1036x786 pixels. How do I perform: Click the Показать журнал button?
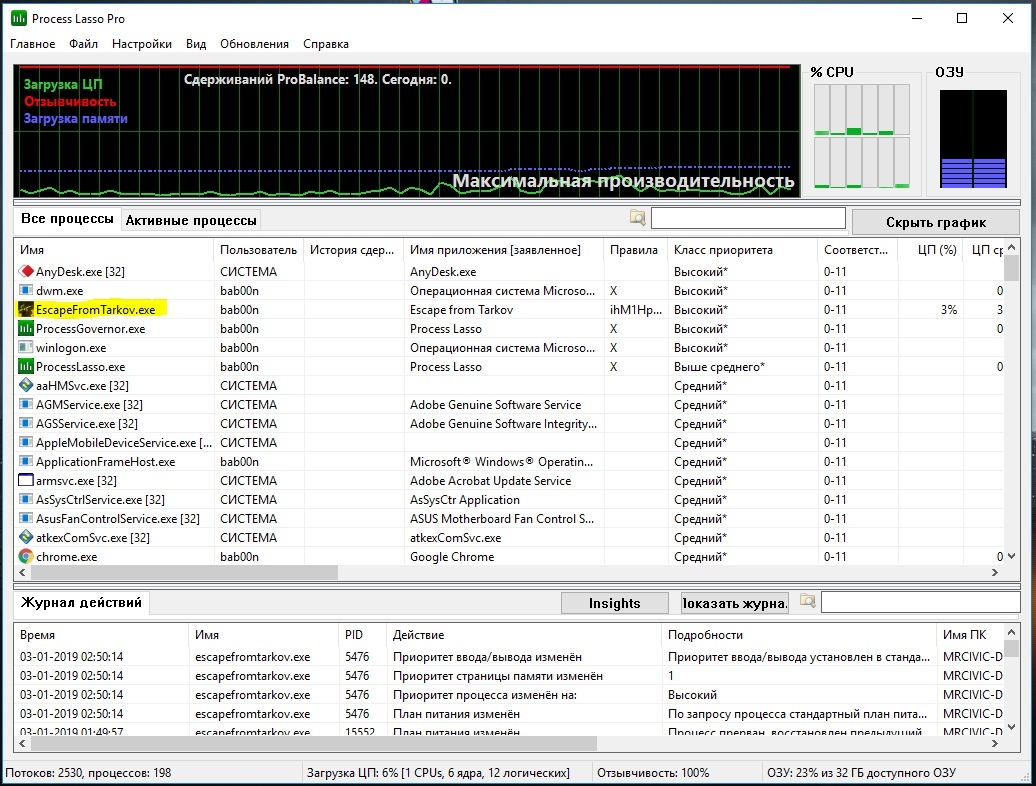[x=735, y=603]
